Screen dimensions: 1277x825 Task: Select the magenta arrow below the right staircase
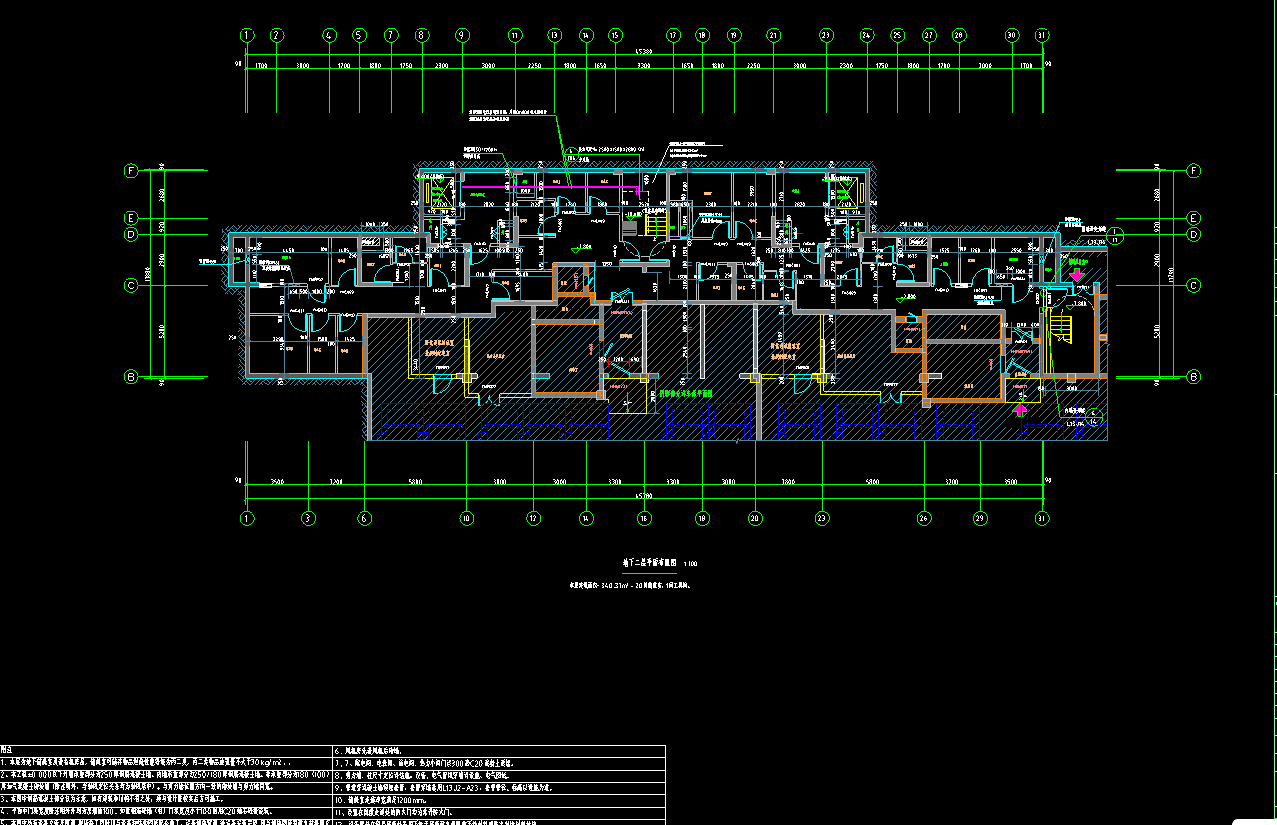coord(1020,409)
